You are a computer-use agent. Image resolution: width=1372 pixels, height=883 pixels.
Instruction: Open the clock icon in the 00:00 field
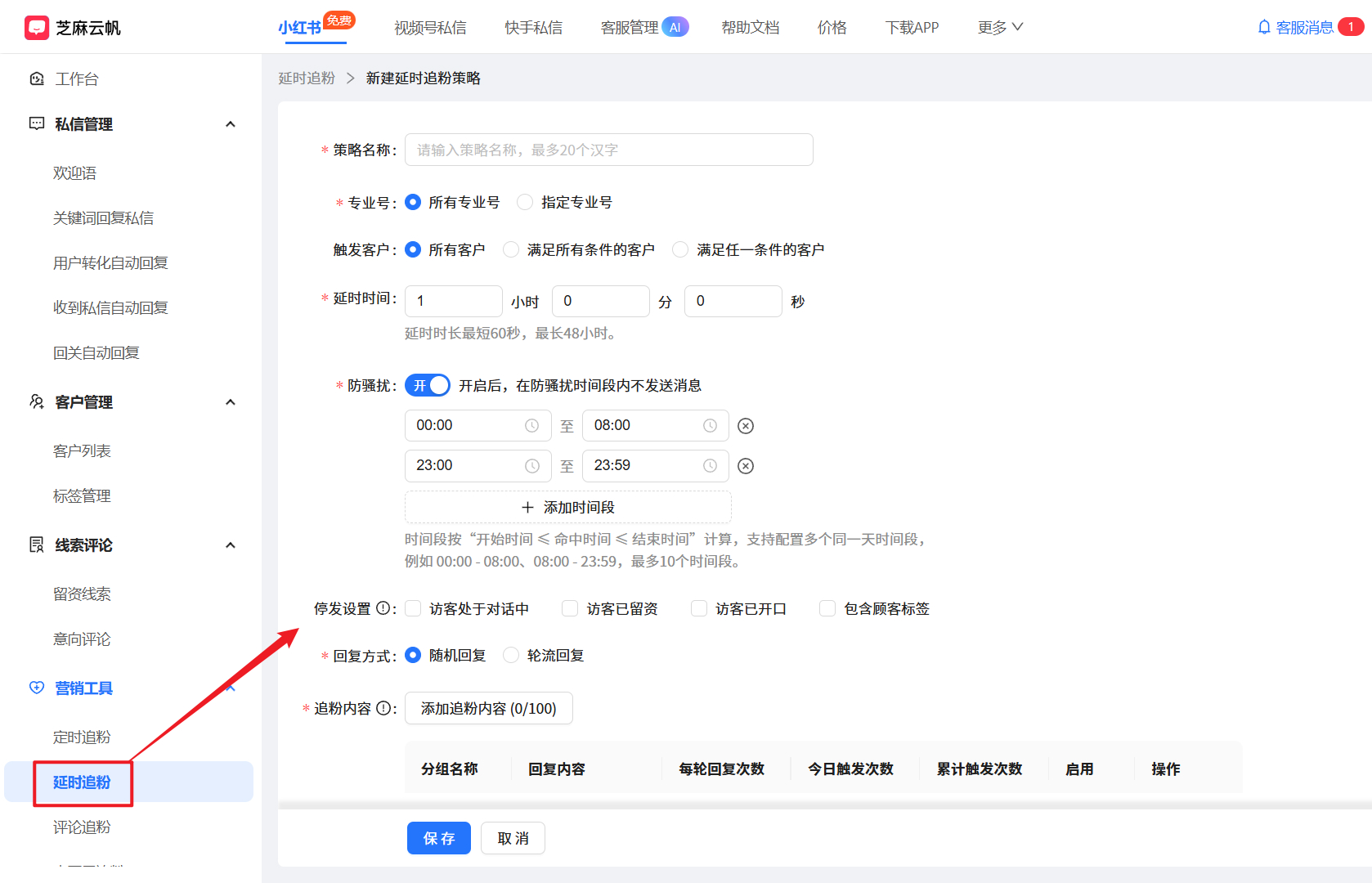point(531,426)
